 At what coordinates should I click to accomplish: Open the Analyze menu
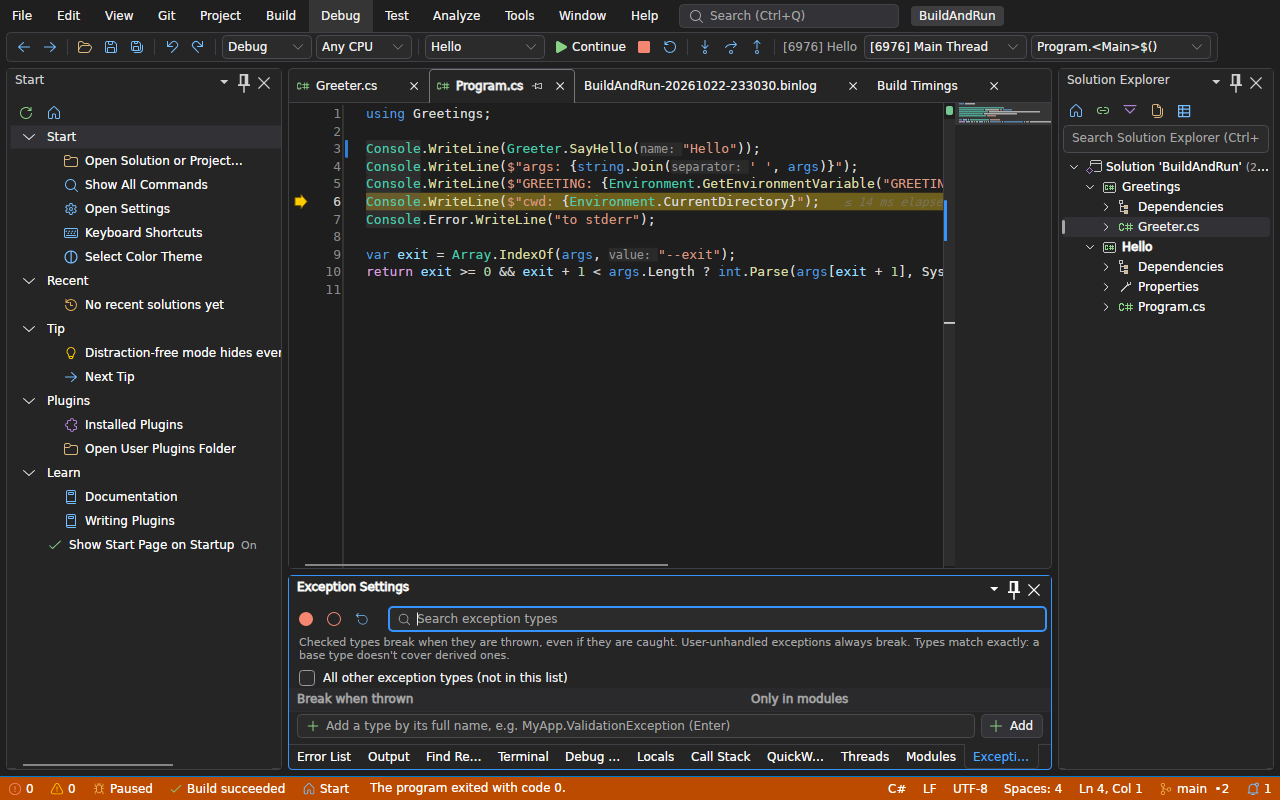click(x=456, y=15)
